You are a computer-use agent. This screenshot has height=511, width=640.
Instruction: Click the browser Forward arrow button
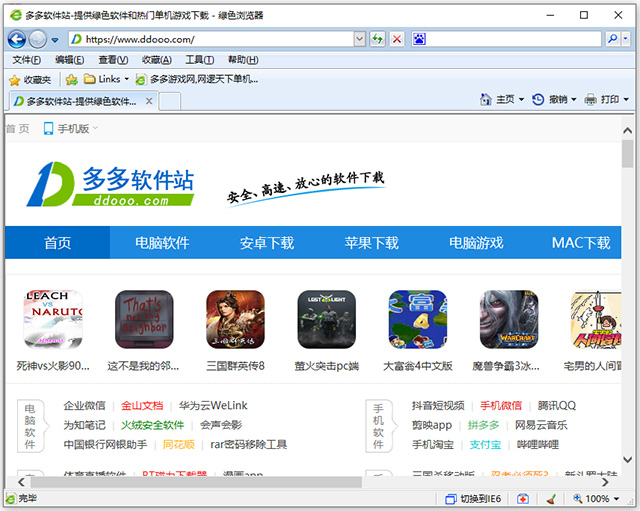coord(38,40)
